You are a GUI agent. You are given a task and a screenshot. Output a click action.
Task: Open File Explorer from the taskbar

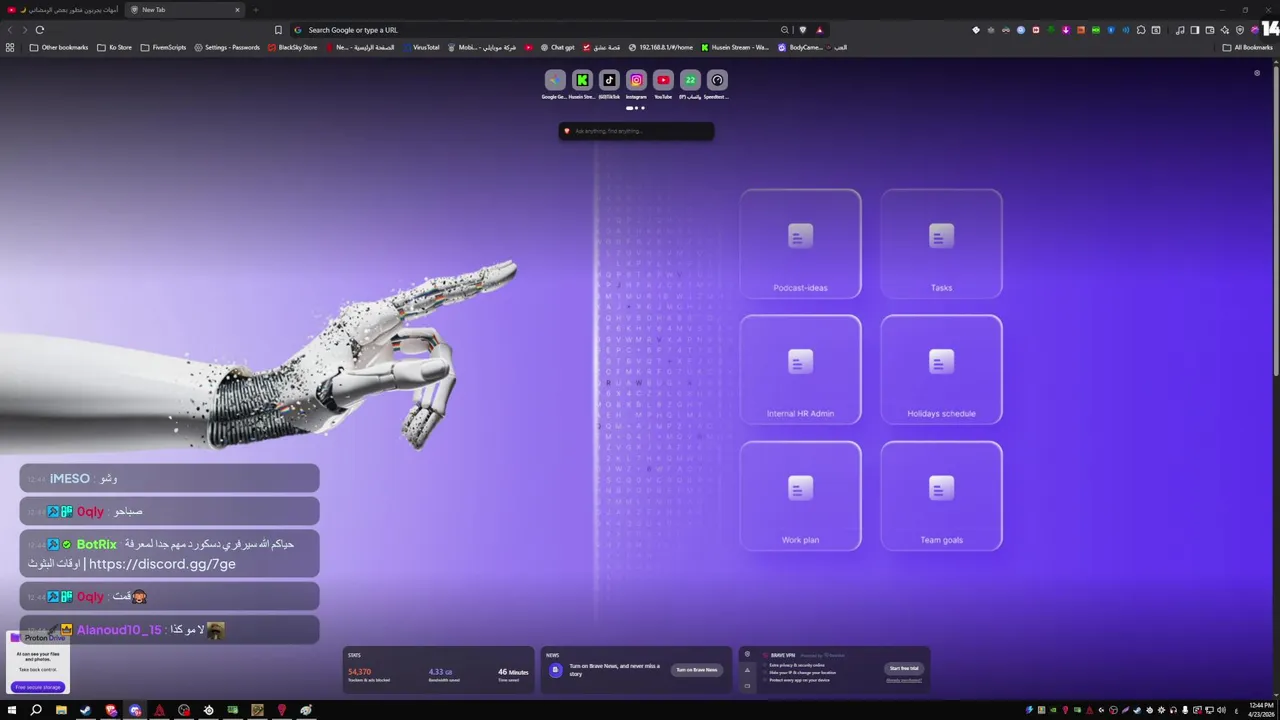61,711
